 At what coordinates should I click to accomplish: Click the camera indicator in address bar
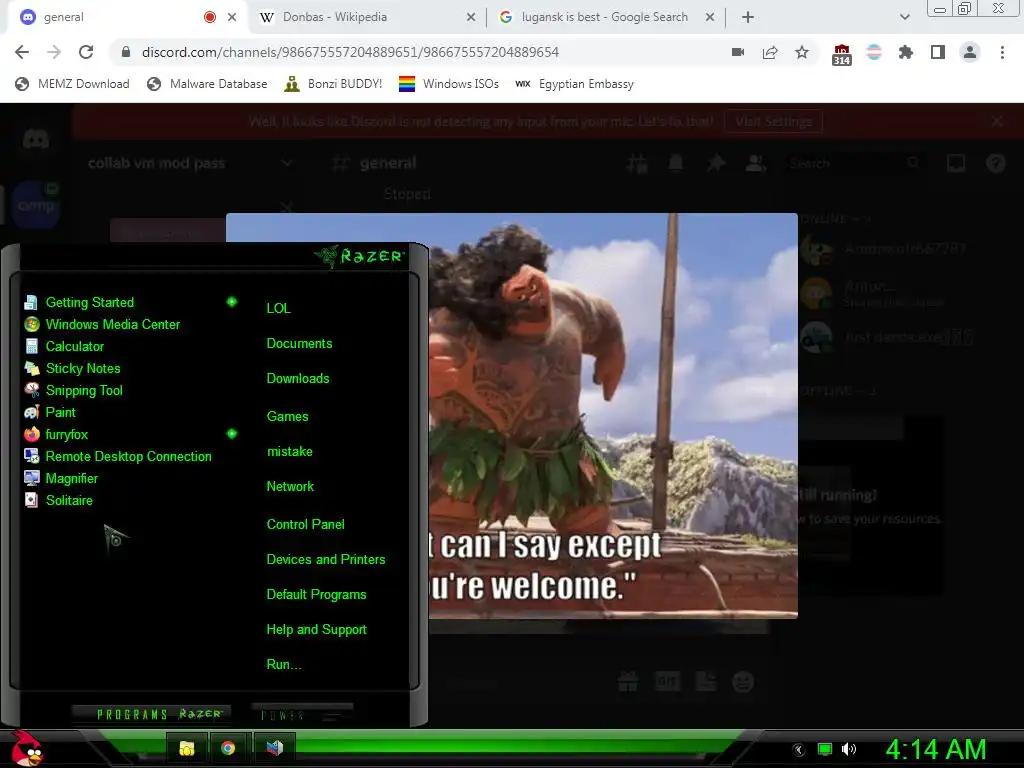(x=738, y=52)
